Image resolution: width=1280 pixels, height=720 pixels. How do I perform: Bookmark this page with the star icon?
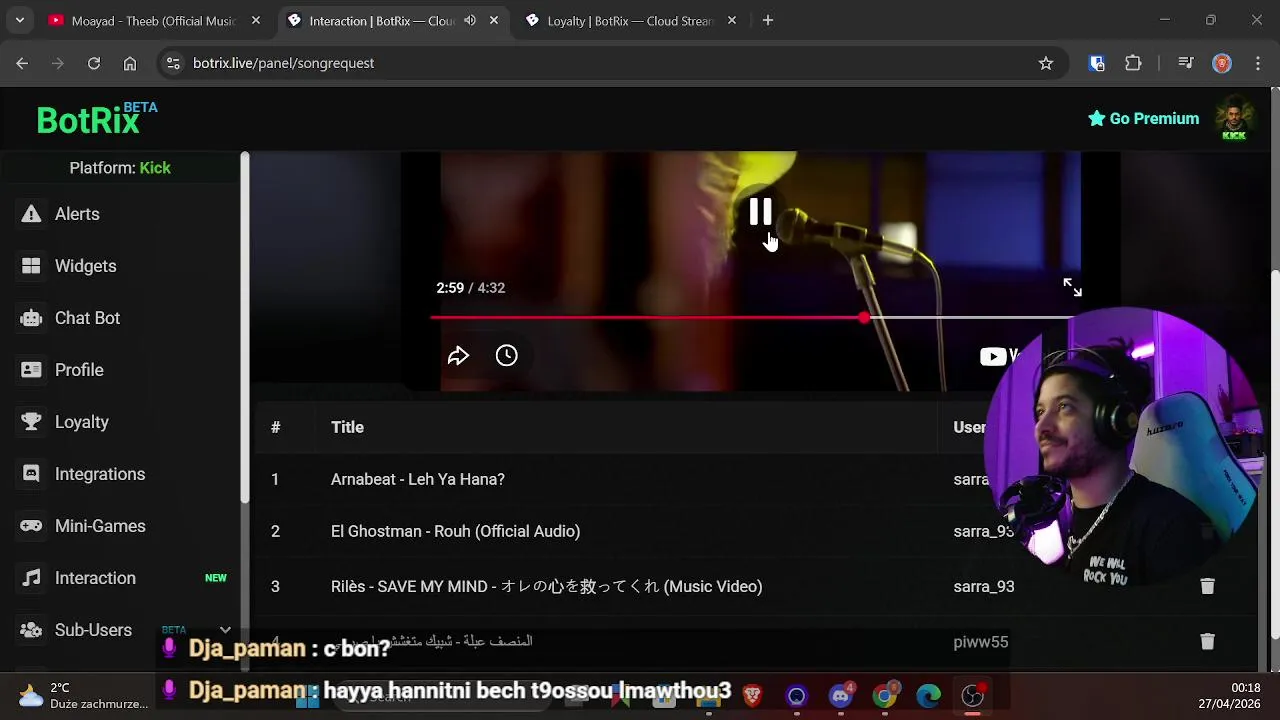tap(1046, 63)
